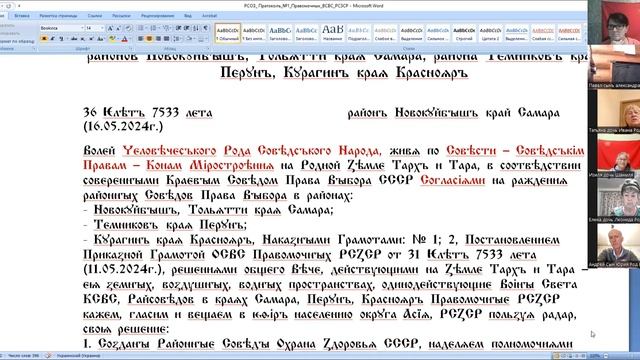Screen dimensions: 640x360
Task: Open the Font dialog launcher
Action: pos(131,49)
